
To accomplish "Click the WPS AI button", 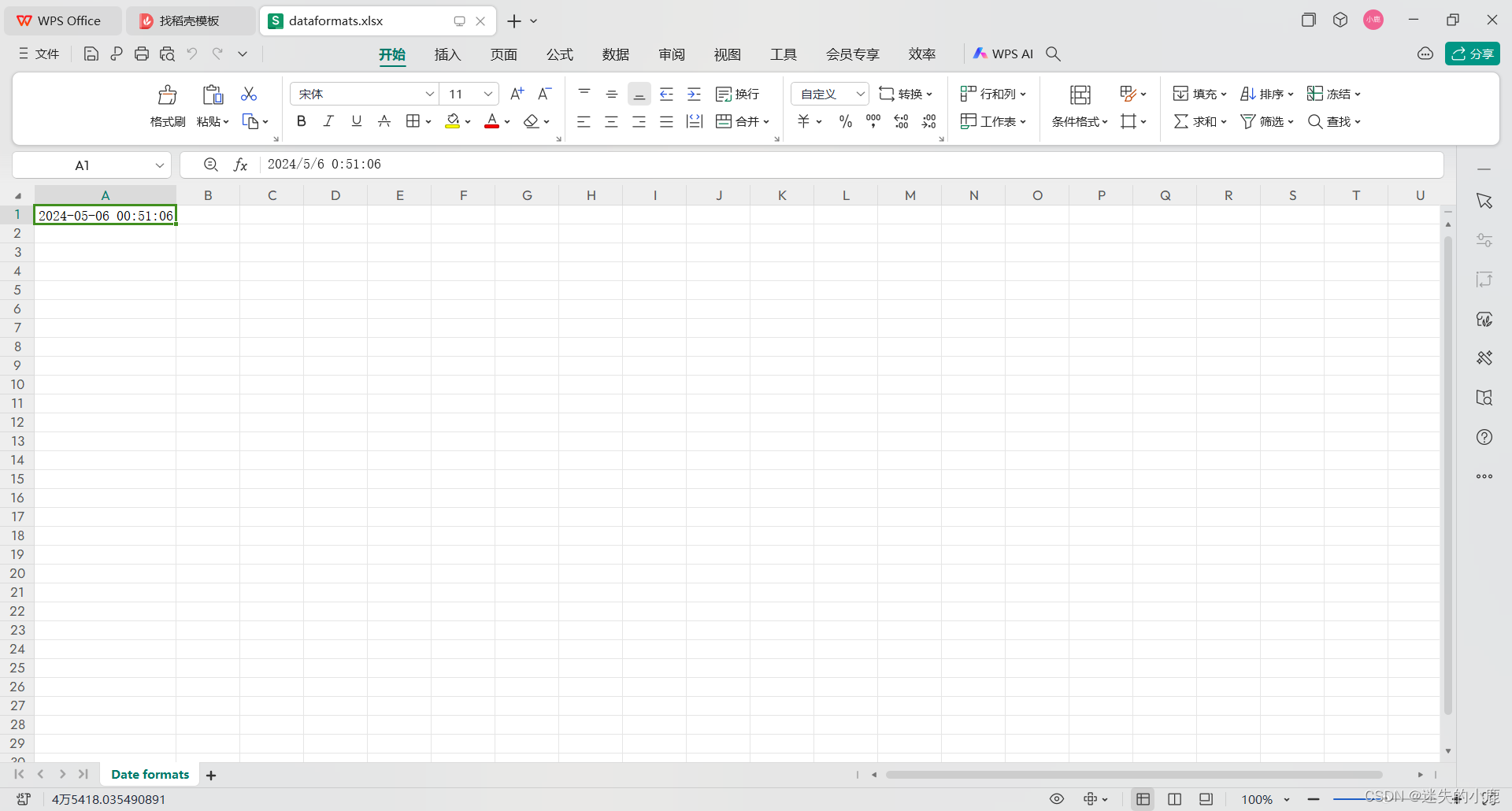I will coord(1002,54).
